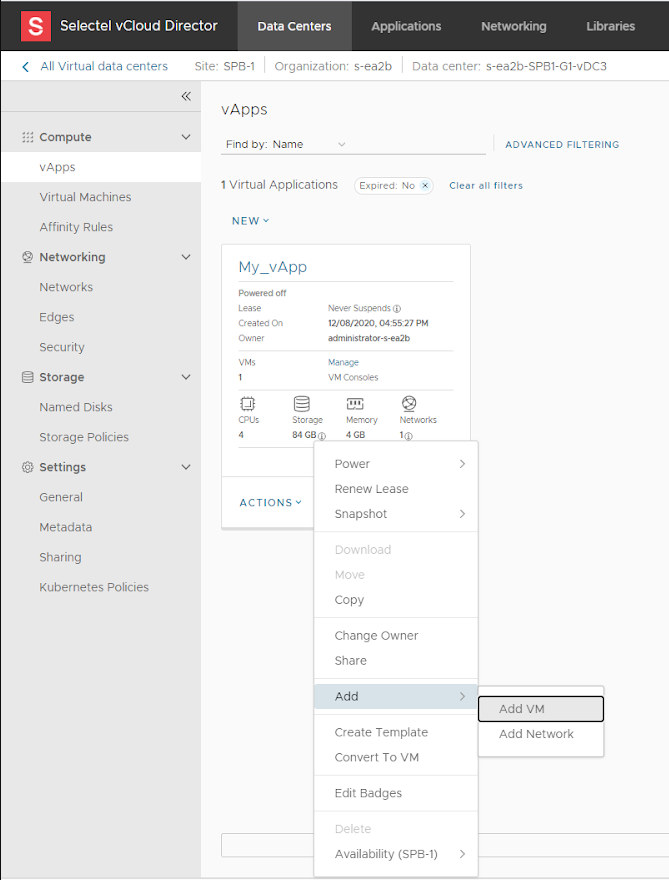Expand the Snapshot submenu
The image size is (669, 880).
[396, 514]
